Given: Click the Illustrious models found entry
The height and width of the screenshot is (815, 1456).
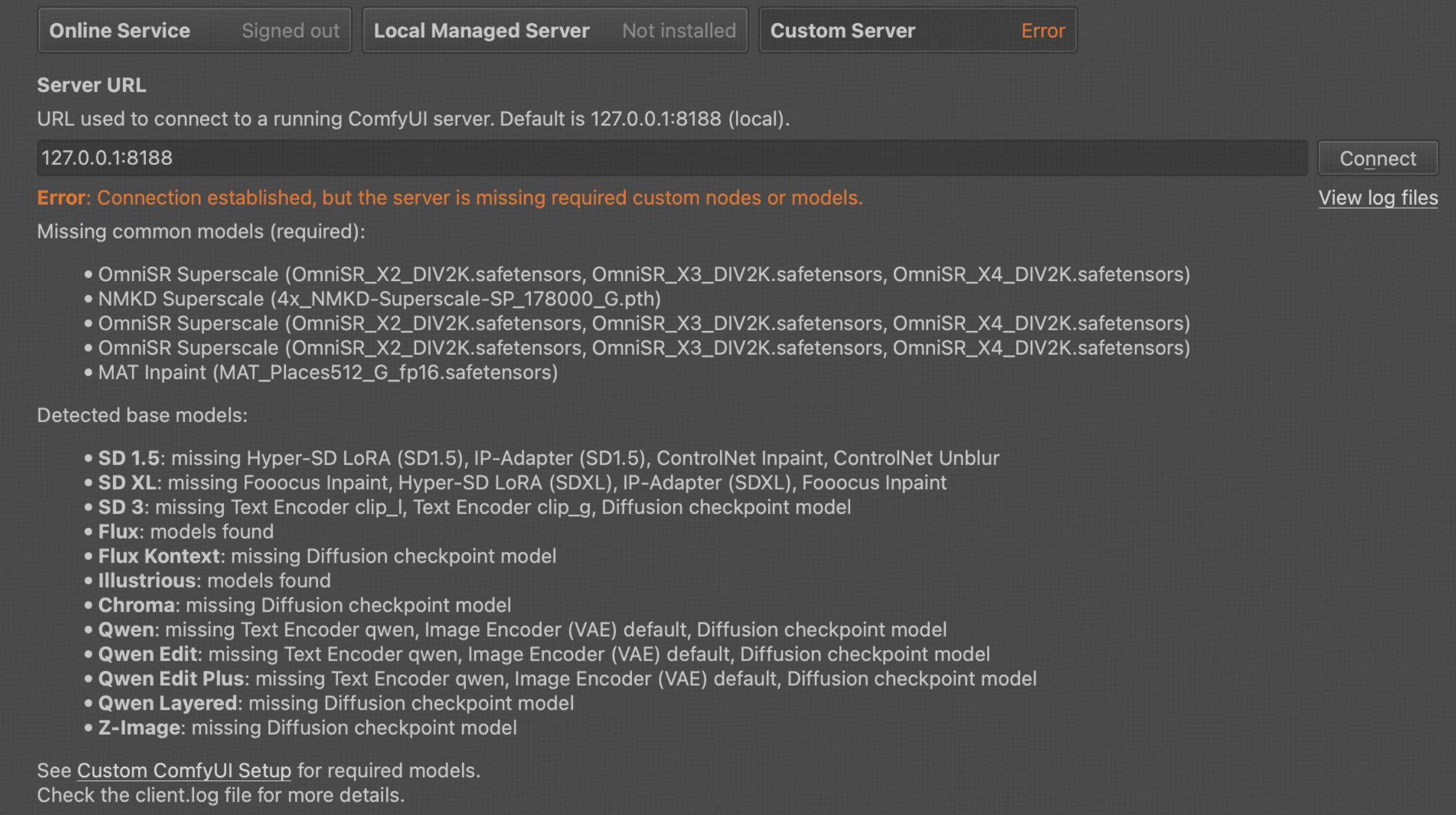Looking at the screenshot, I should tap(214, 580).
